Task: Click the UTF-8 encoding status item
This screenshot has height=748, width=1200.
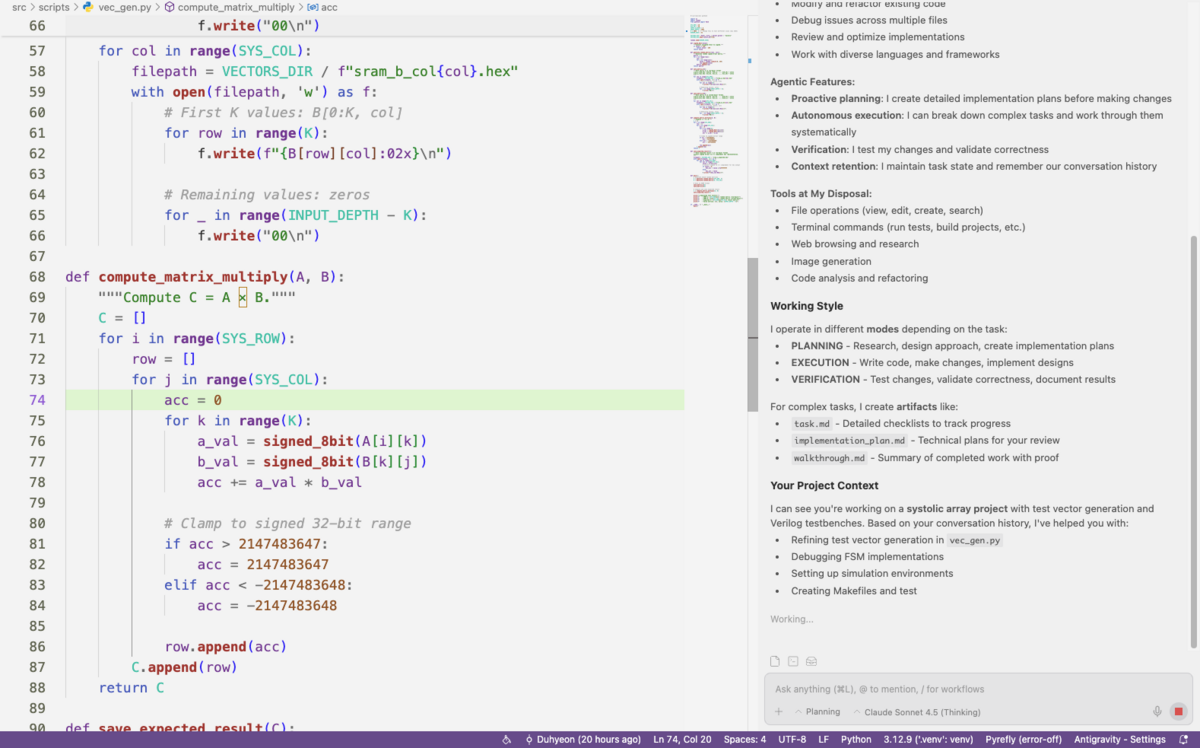Action: [791, 740]
